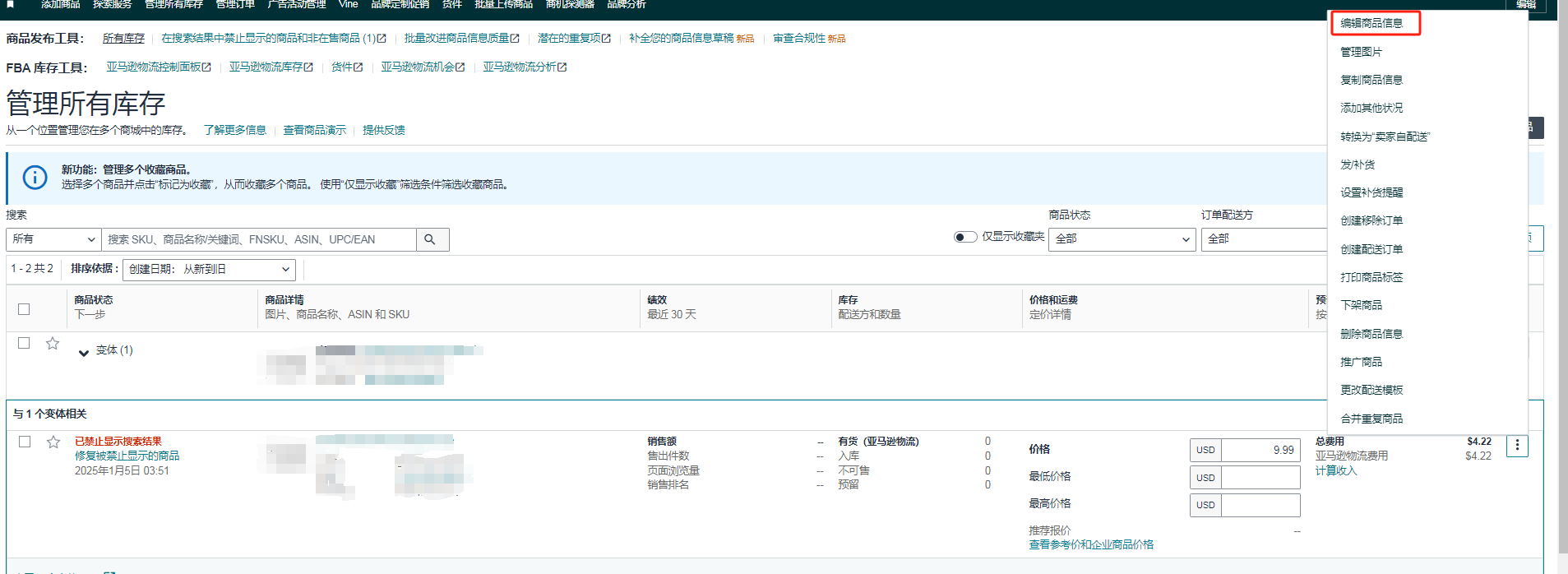This screenshot has height=574, width=1568.
Task: Star the suppressed listing as favorite
Action: [53, 442]
